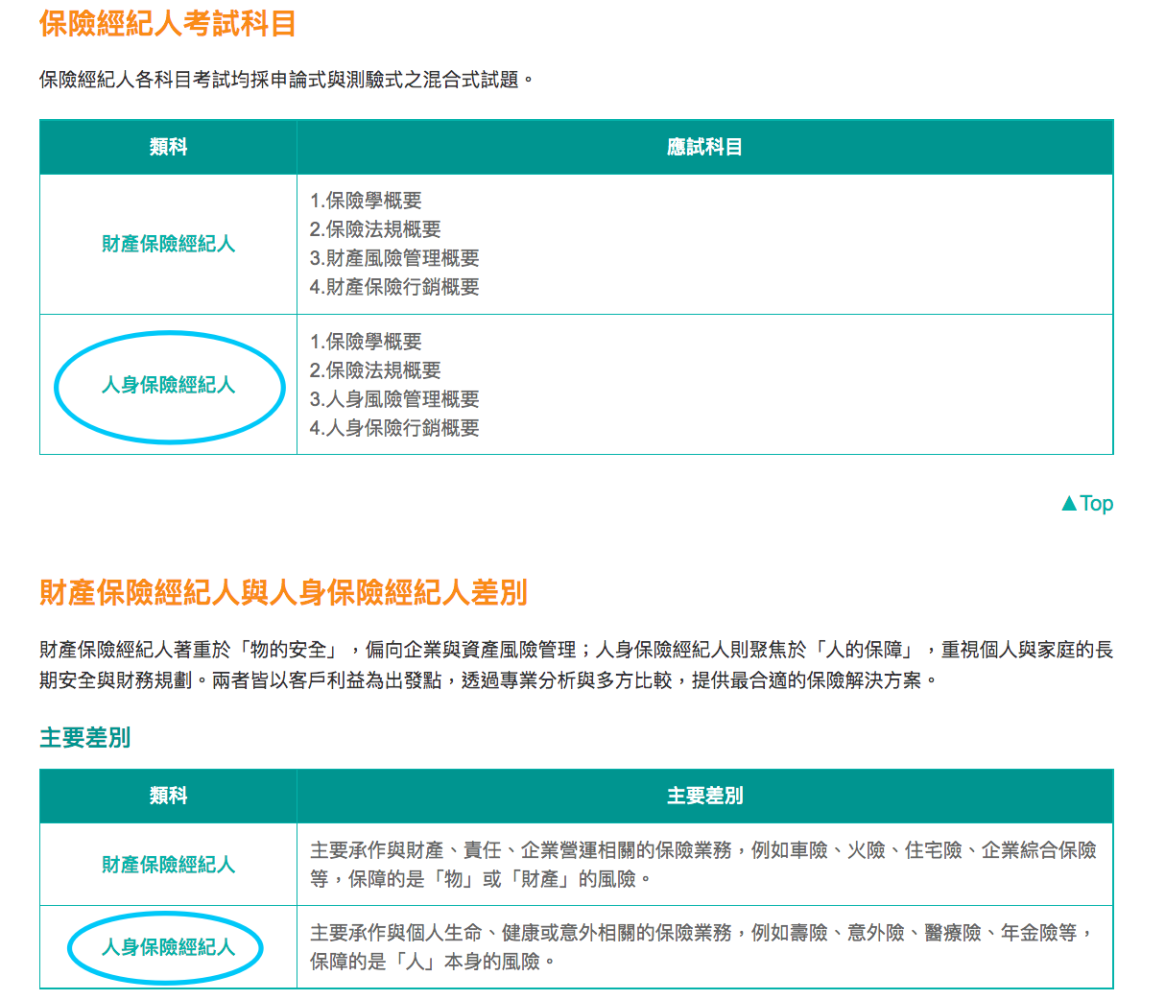Screen dimensions: 1165x1000
Task: Click the description cell mentioning 壽險、意外險
Action: pos(704,947)
